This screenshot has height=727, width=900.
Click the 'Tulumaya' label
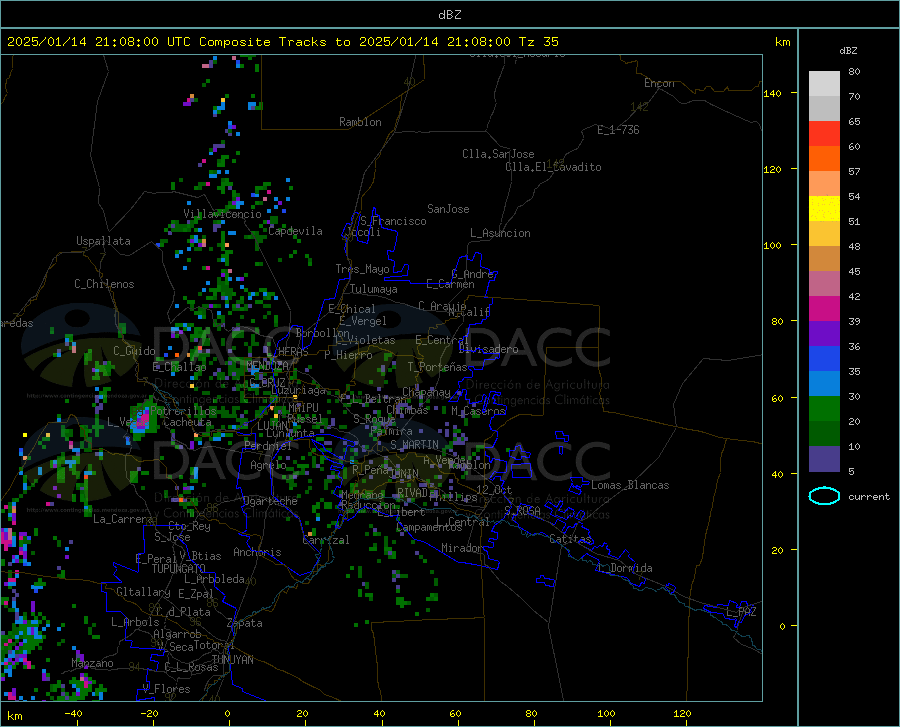374,289
